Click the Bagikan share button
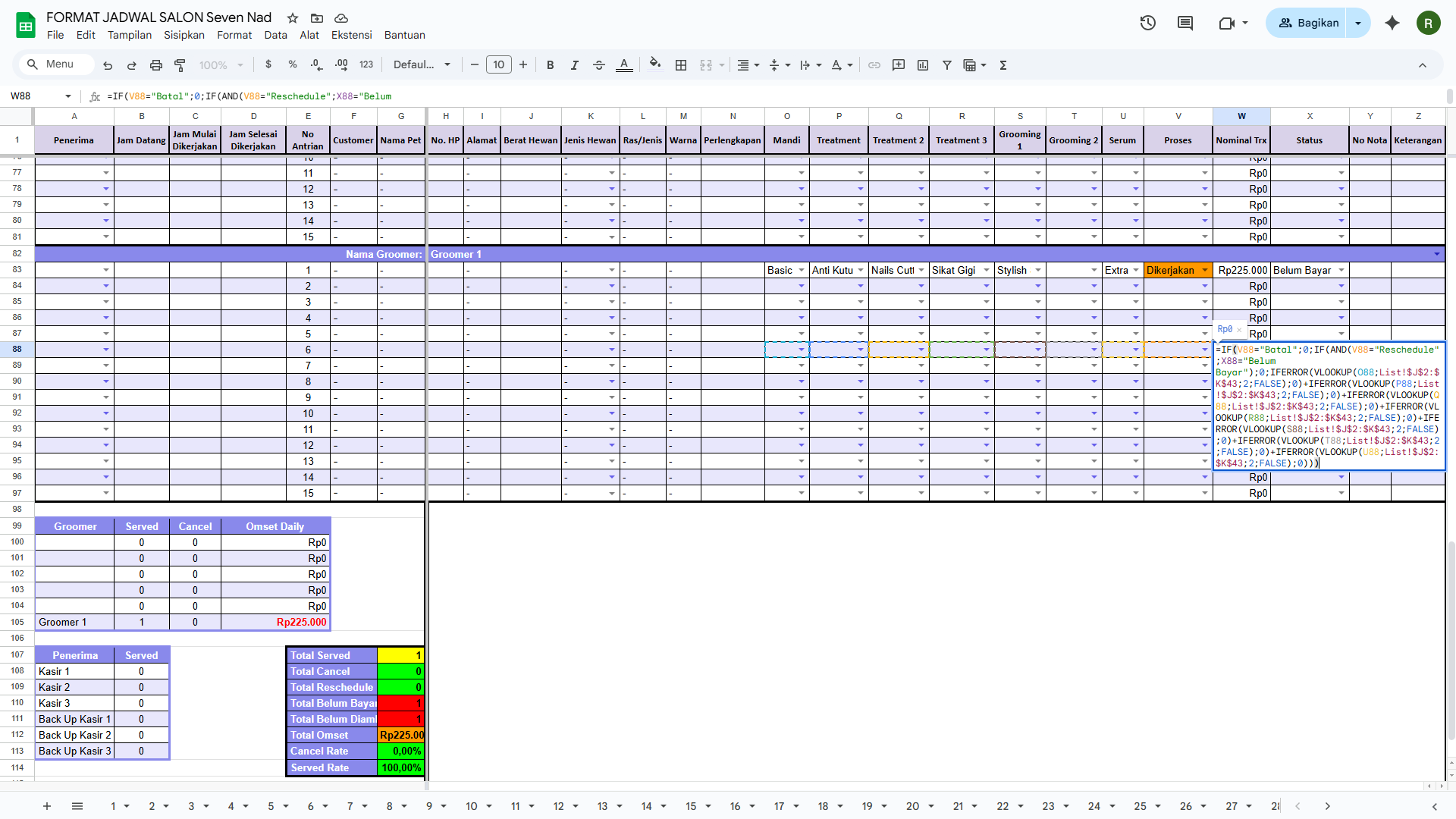1456x819 pixels. pos(1308,23)
